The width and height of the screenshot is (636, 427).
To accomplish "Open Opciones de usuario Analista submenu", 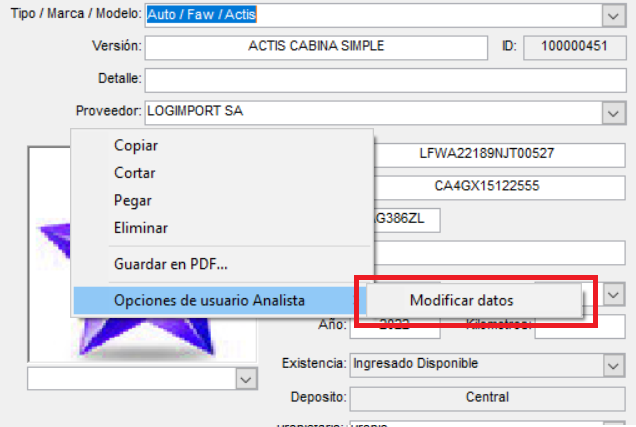I will [209, 300].
